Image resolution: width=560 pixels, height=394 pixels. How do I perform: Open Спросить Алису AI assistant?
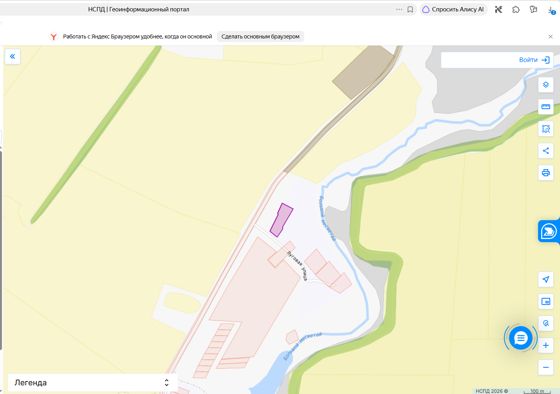pos(454,10)
